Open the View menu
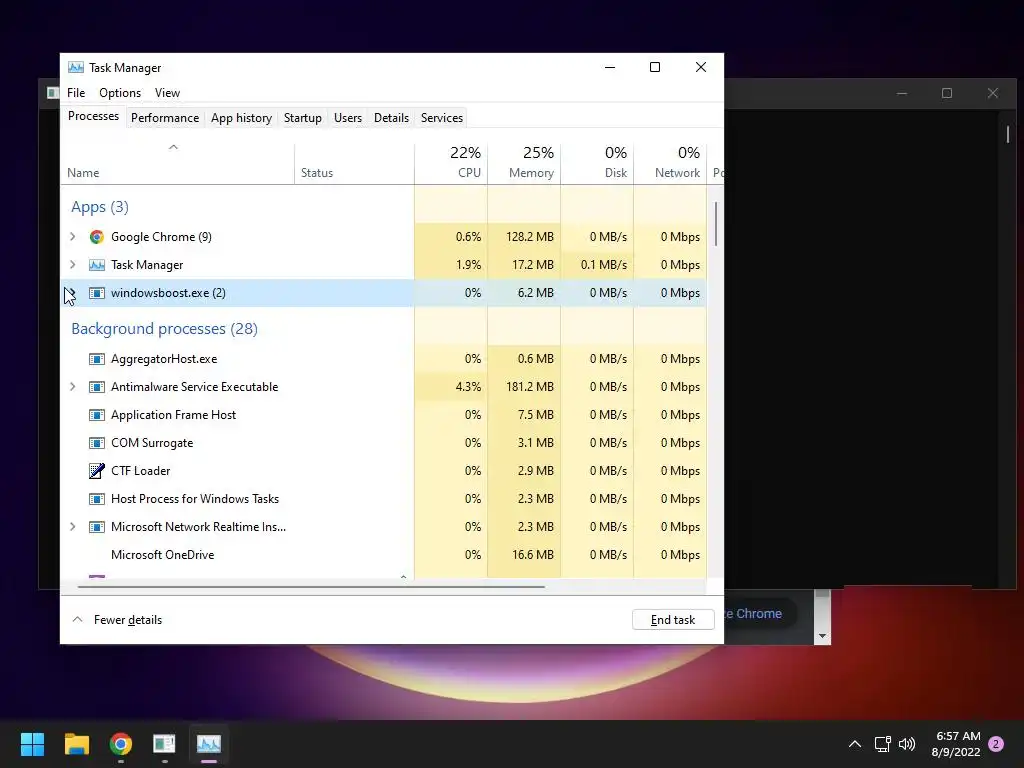The height and width of the screenshot is (768, 1024). coord(167,93)
